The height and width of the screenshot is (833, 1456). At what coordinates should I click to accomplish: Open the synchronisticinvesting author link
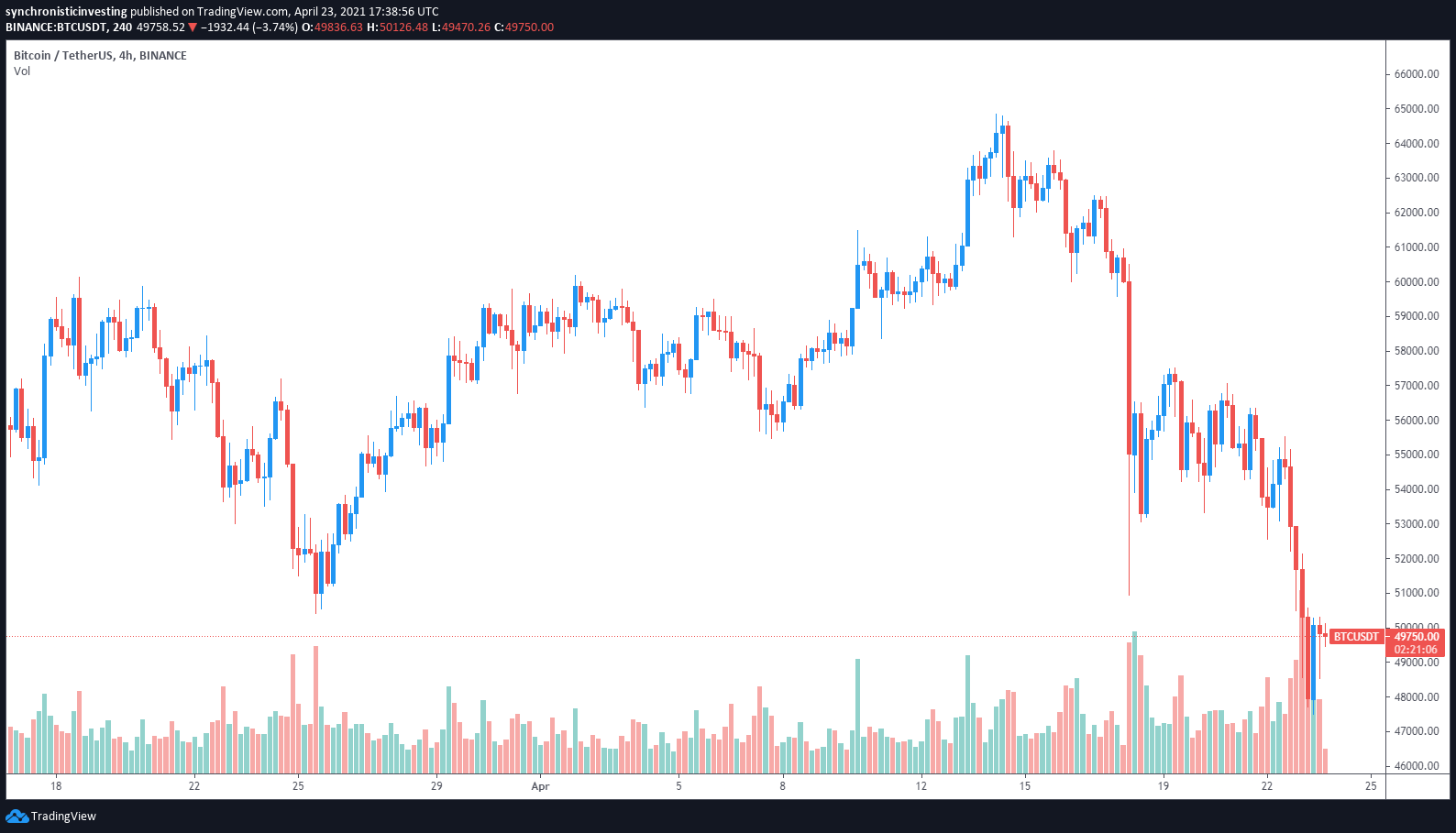[66, 12]
